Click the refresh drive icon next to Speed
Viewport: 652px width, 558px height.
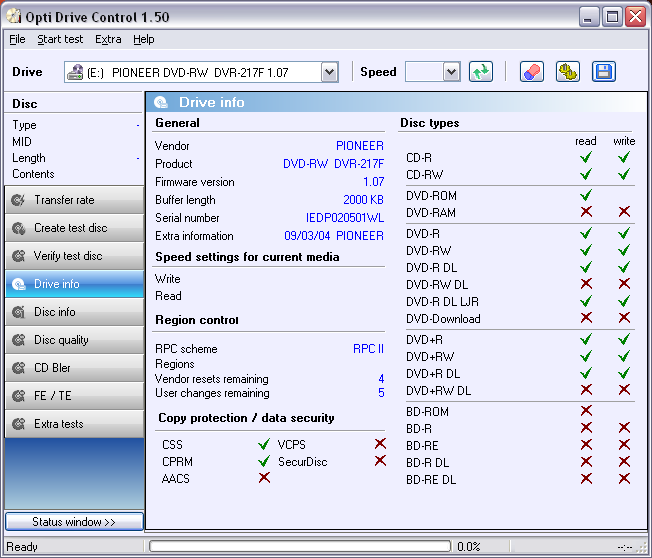coord(481,72)
